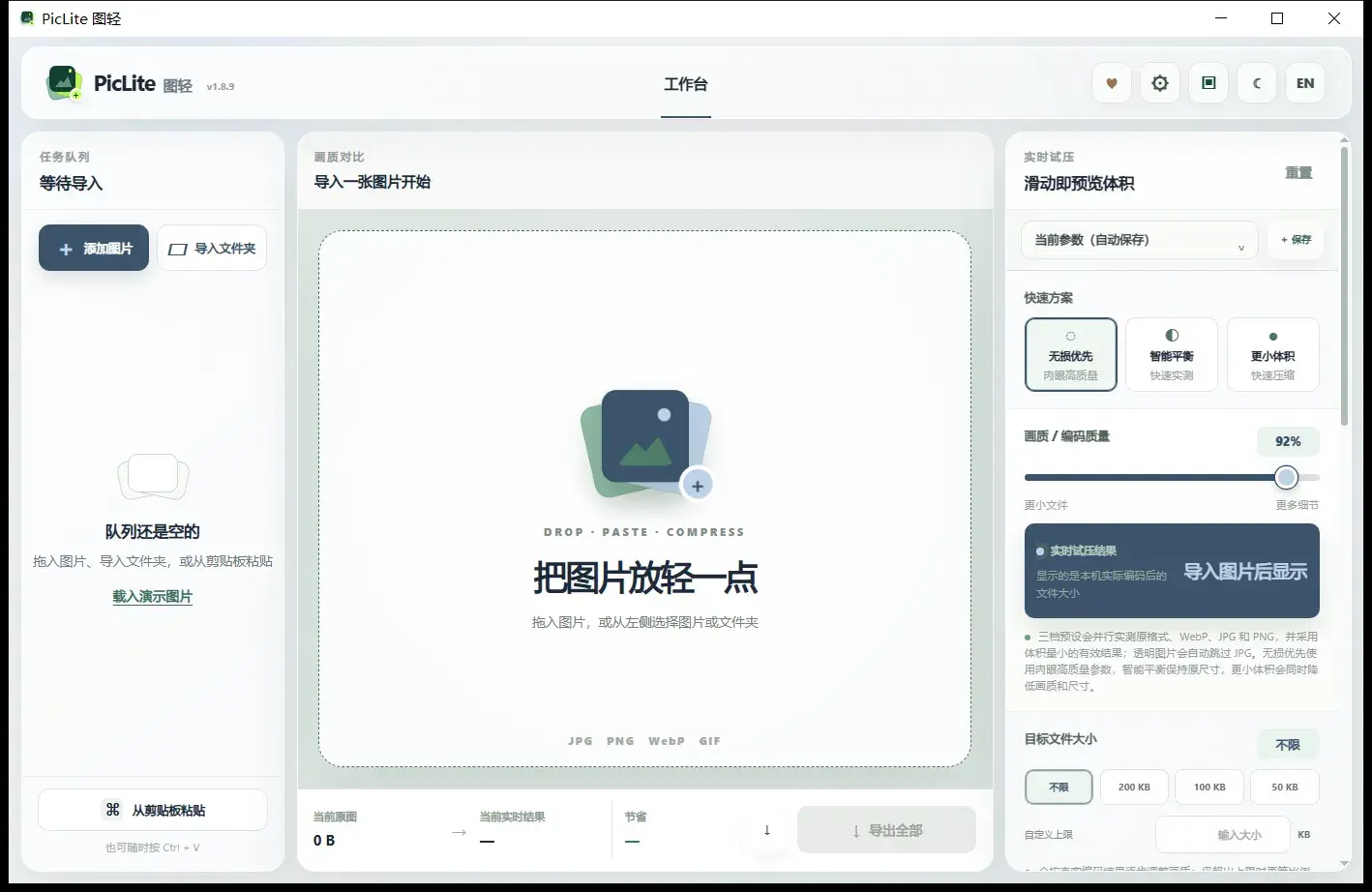
Task: Click the 92% quality value badge
Action: pos(1288,441)
